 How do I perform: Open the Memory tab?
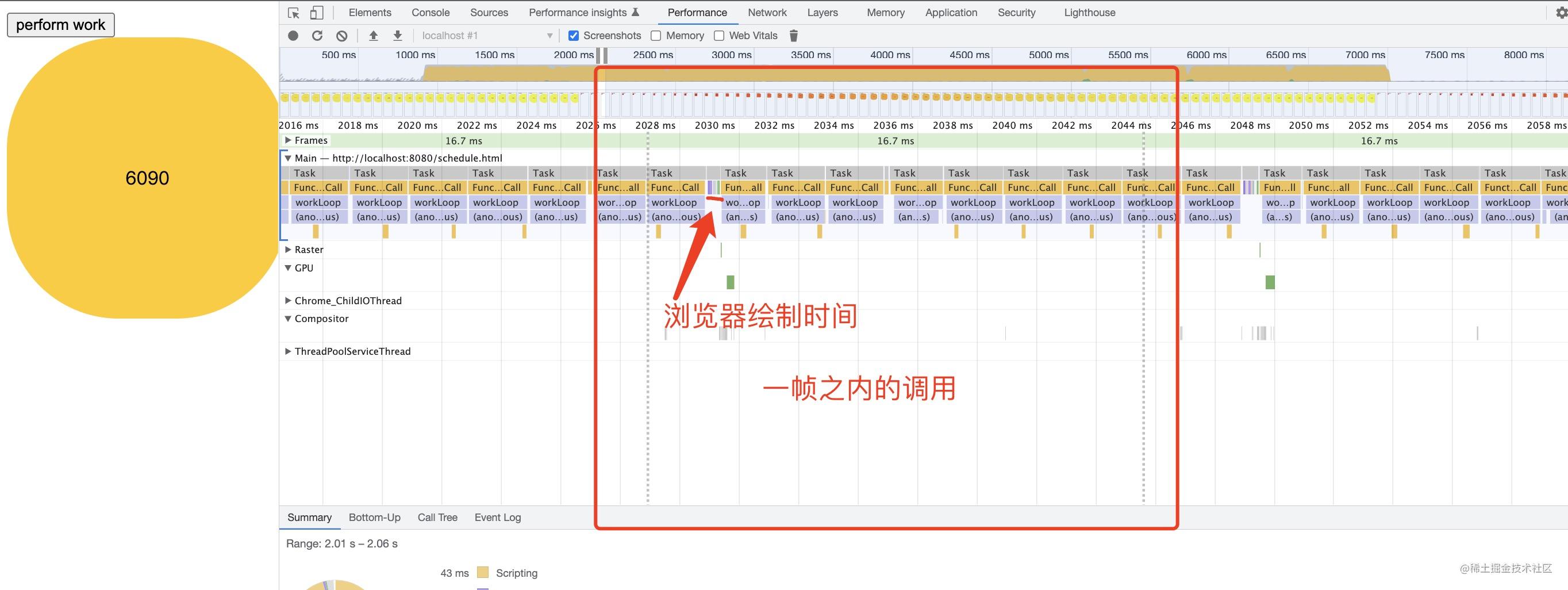click(886, 13)
